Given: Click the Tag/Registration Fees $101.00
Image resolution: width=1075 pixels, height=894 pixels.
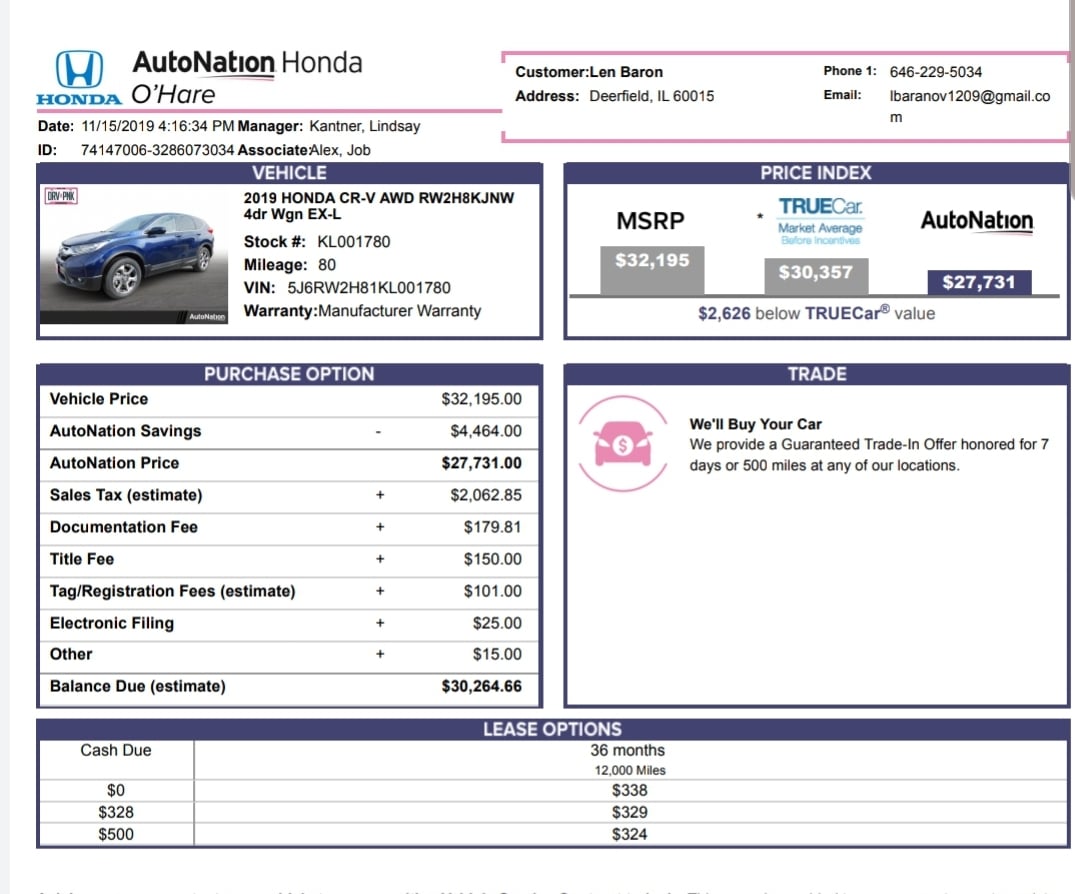Looking at the screenshot, I should point(492,591).
